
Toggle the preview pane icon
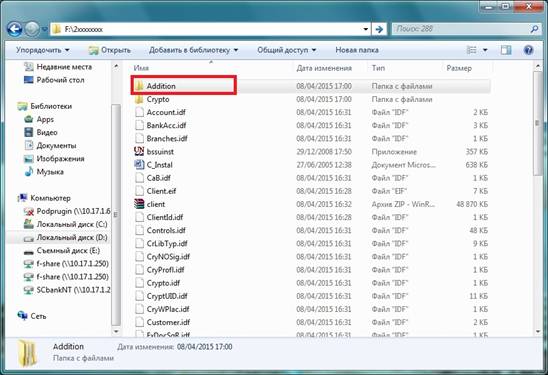point(506,50)
